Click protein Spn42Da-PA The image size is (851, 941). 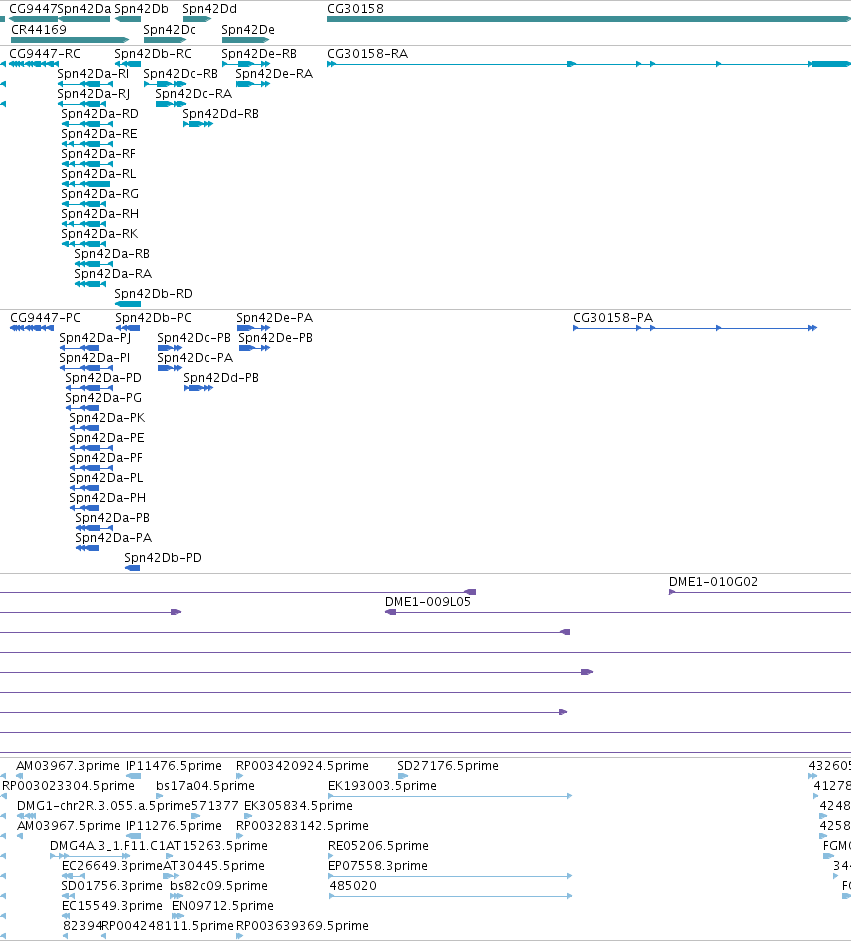pos(113,538)
